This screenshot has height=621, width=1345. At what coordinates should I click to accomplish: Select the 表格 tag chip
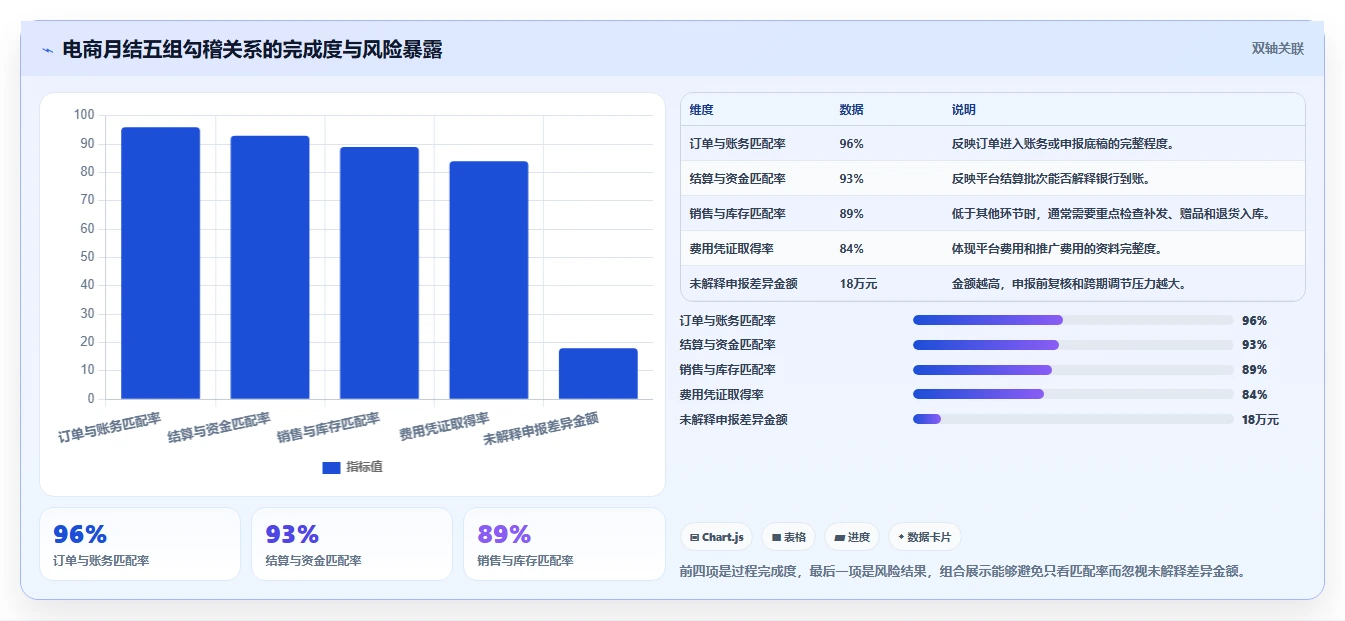point(788,537)
